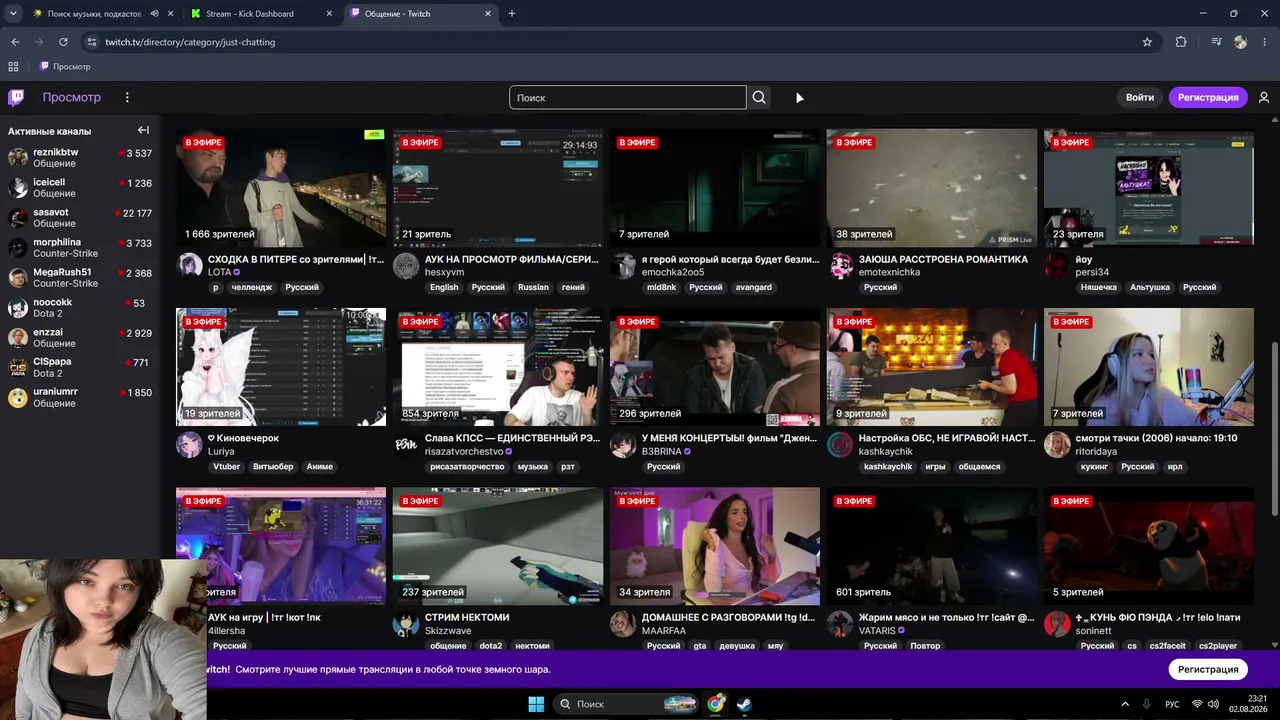Click the Windows taskbar search box

pos(626,704)
